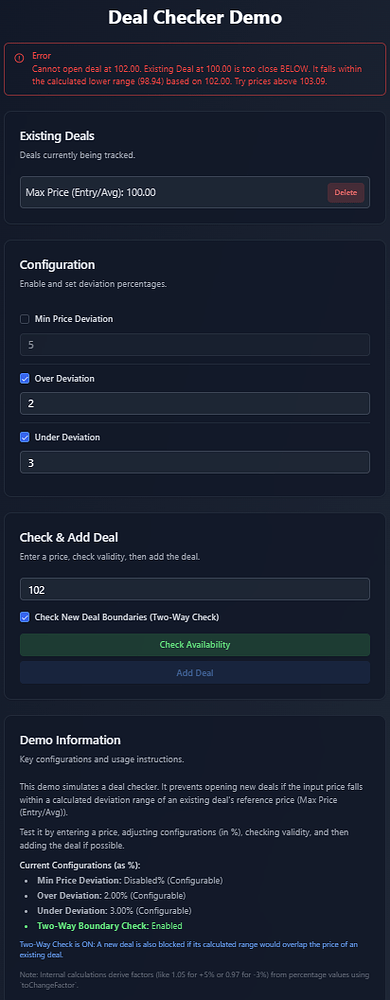Enable the Min Price Deviation checkbox
The height and width of the screenshot is (1000, 390).
[25, 319]
